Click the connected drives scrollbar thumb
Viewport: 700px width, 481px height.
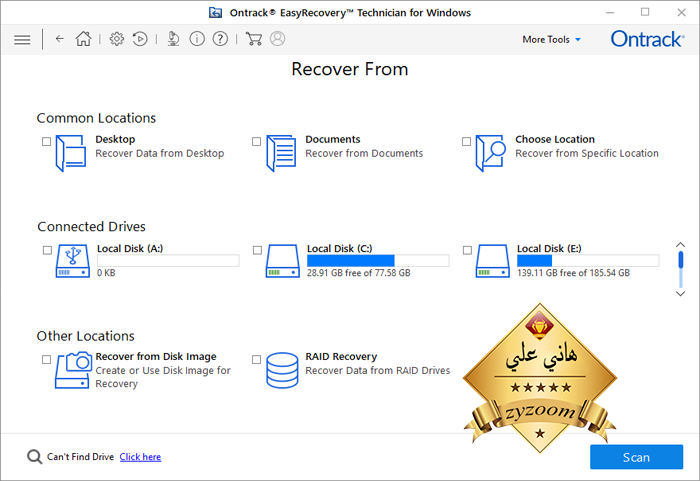click(680, 260)
